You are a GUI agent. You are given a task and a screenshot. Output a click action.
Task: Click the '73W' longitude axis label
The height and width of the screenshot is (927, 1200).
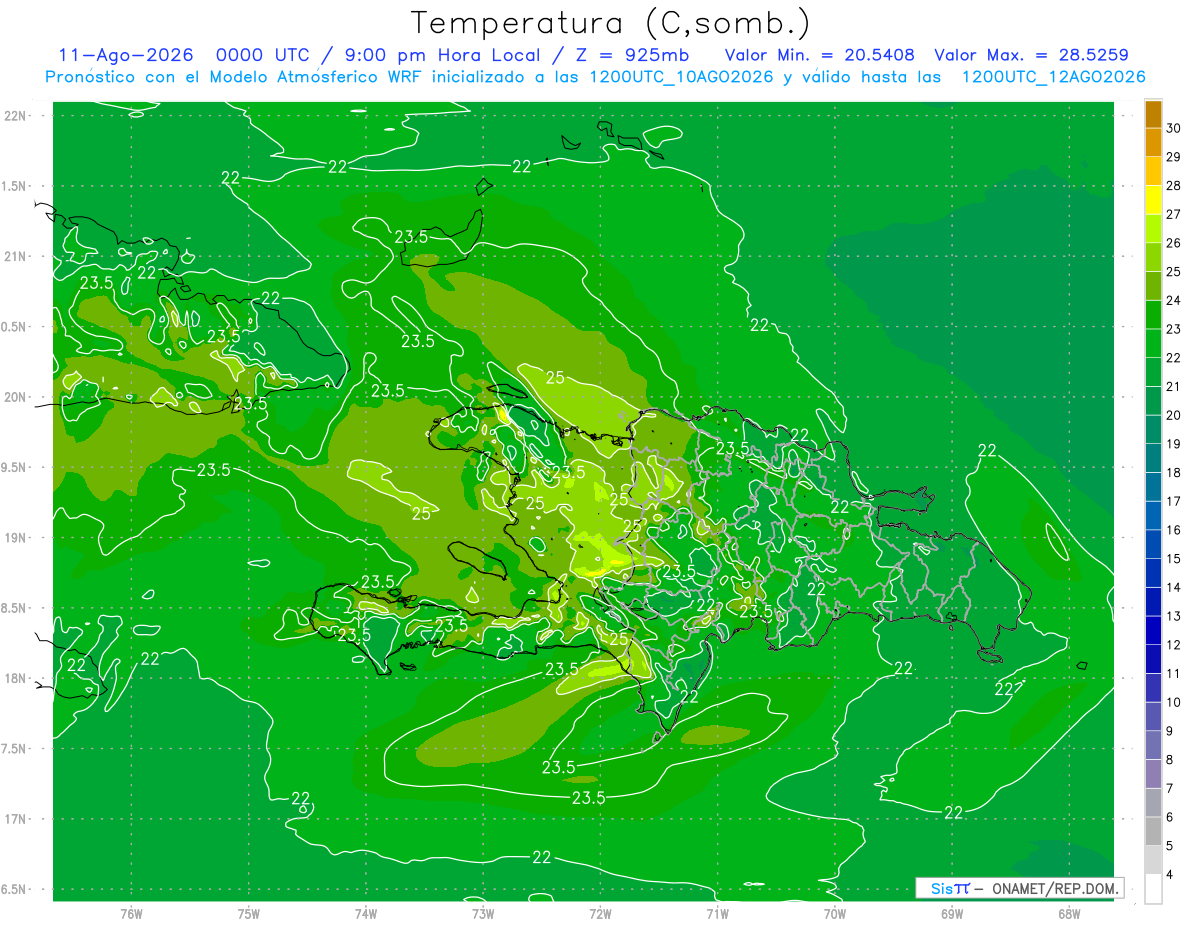click(483, 913)
